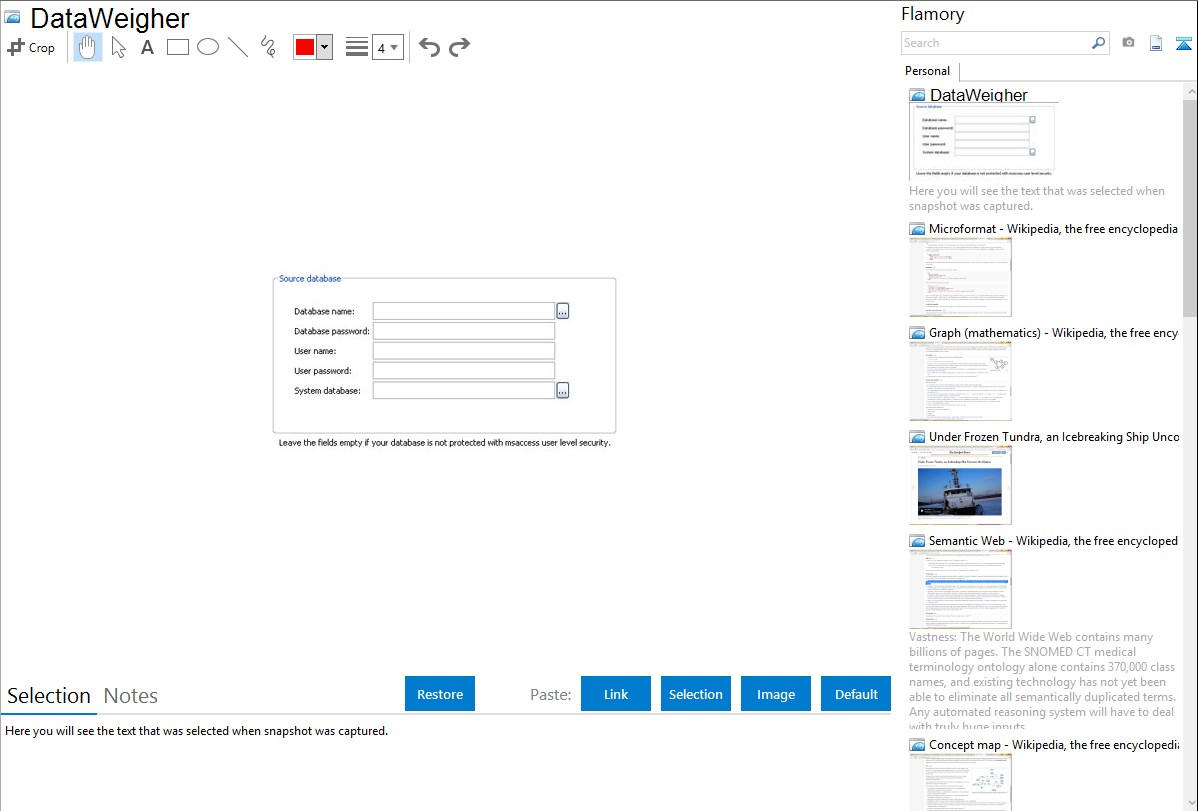
Task: Click the document page icon in Flamory header
Action: [x=1156, y=43]
